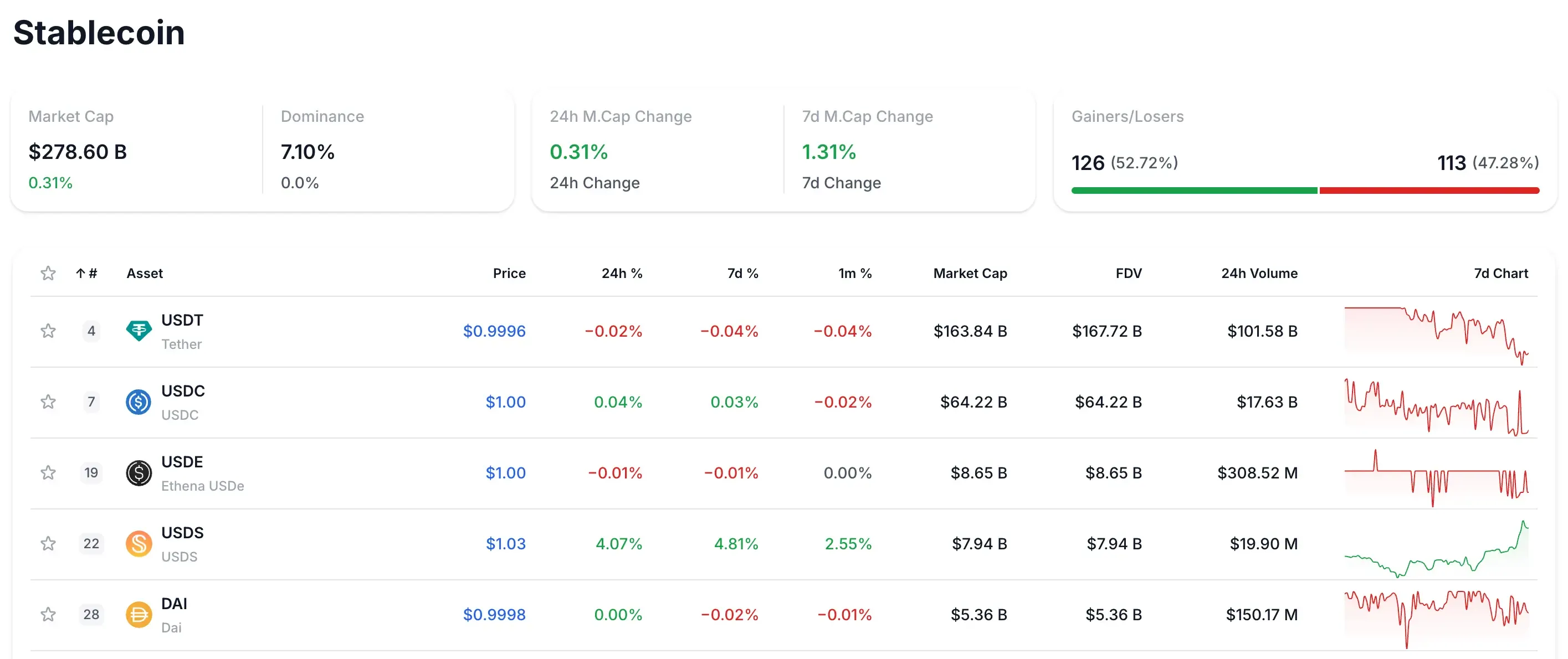Select the FDV column header
Screen dimensions: 1568x659
click(x=1128, y=273)
